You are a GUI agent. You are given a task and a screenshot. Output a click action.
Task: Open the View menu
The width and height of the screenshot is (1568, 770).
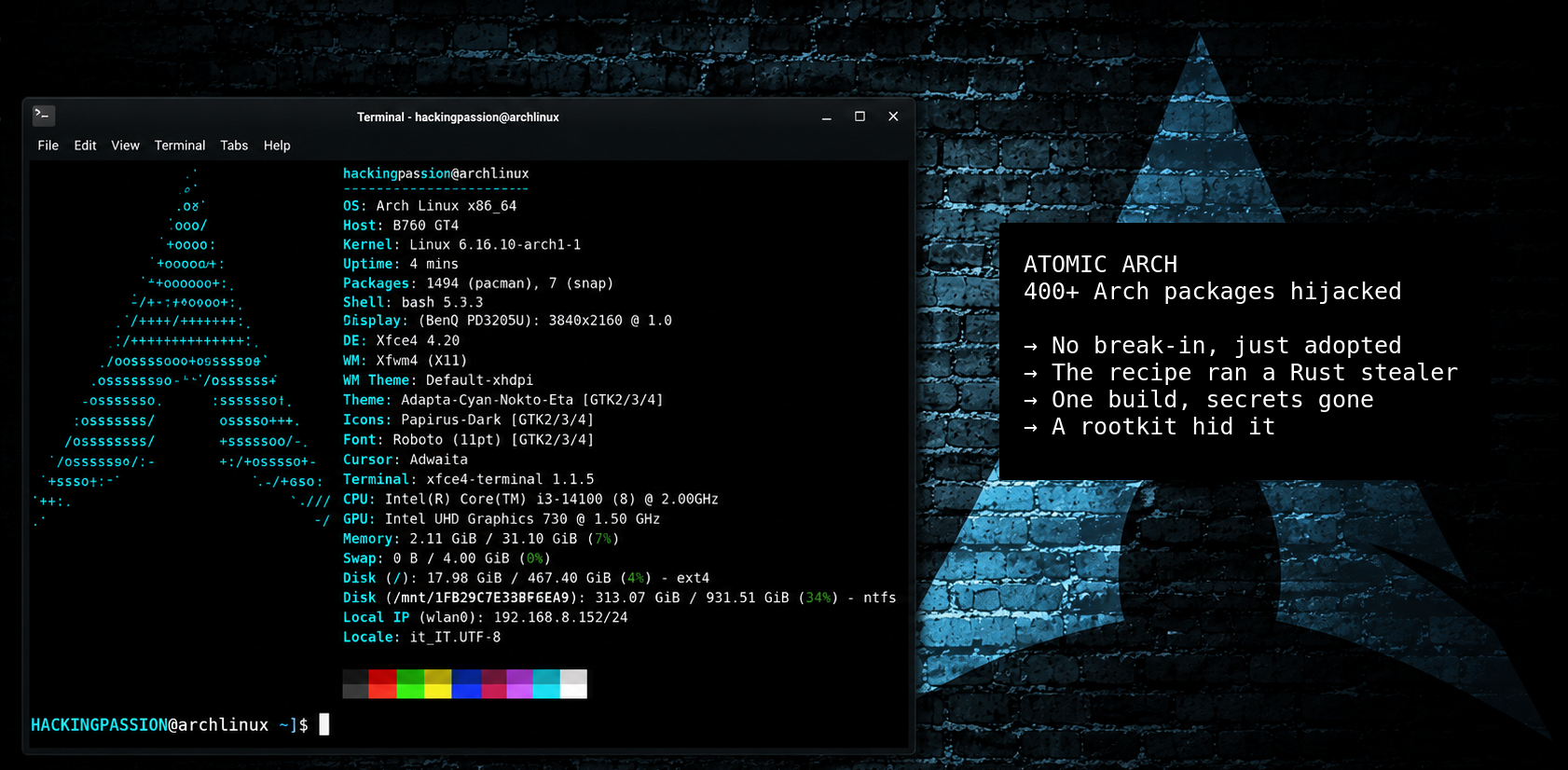(125, 145)
